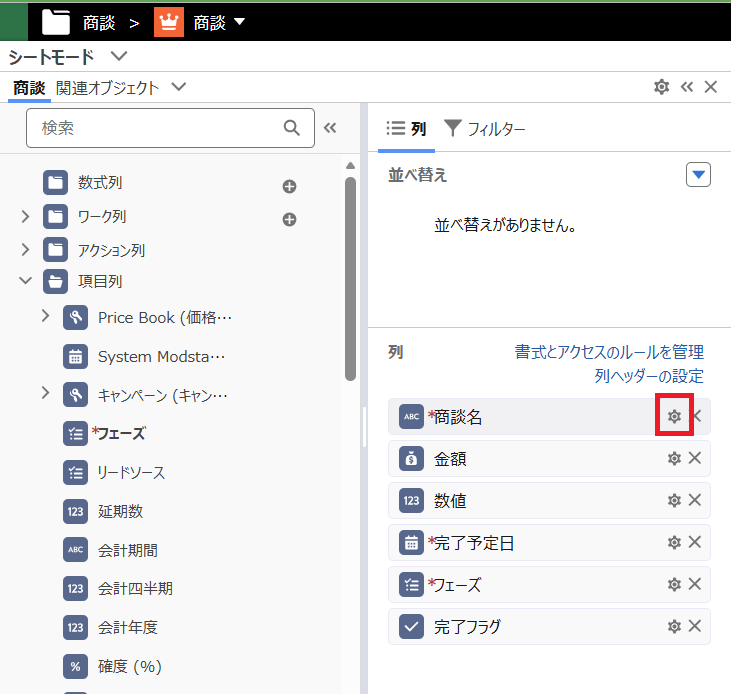The image size is (731, 694).
Task: Open settings gear for 商談名 column
Action: tap(674, 417)
